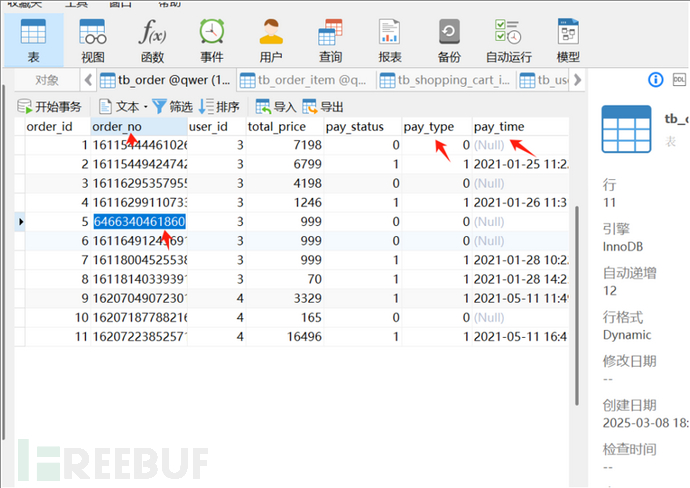The height and width of the screenshot is (488, 690).
Task: Select the order_id cell 9
Action: (x=58, y=298)
